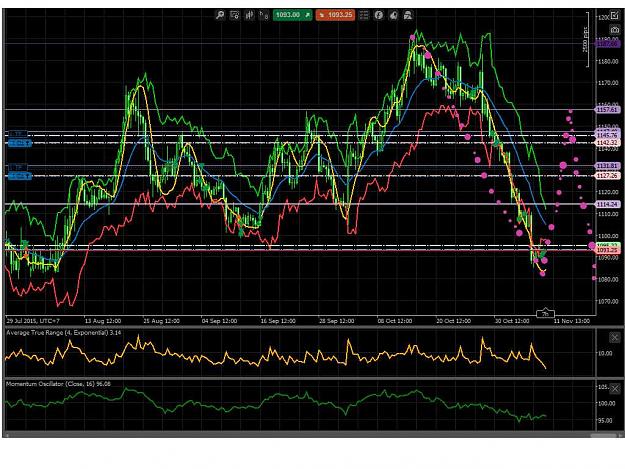This screenshot has width=625, height=469.
Task: Select the 1145.76 price level label
Action: click(x=607, y=135)
